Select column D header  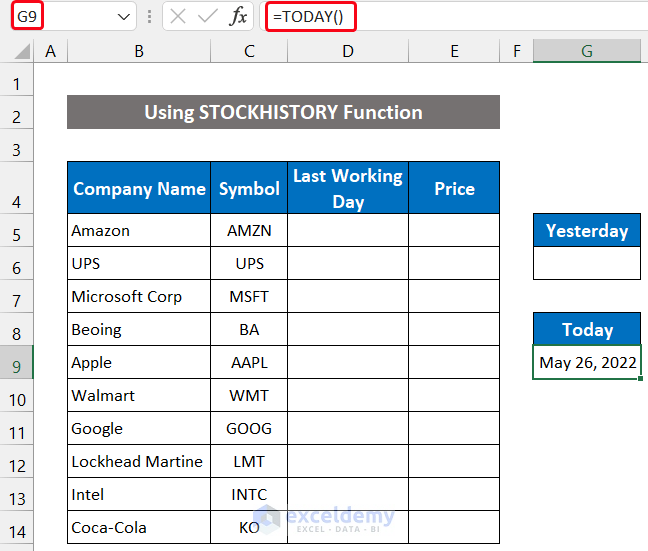[347, 51]
